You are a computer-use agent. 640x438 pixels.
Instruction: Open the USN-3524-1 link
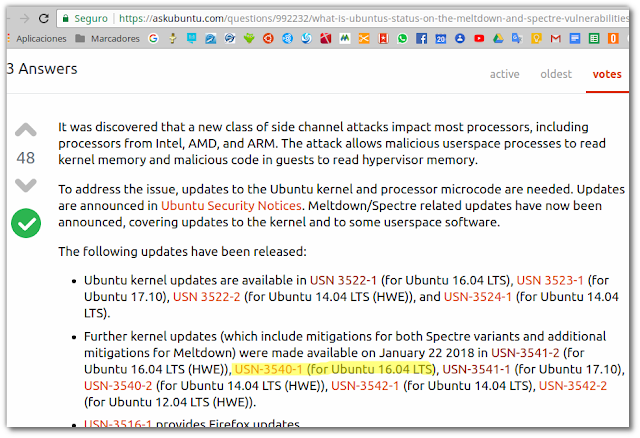pyautogui.click(x=478, y=297)
